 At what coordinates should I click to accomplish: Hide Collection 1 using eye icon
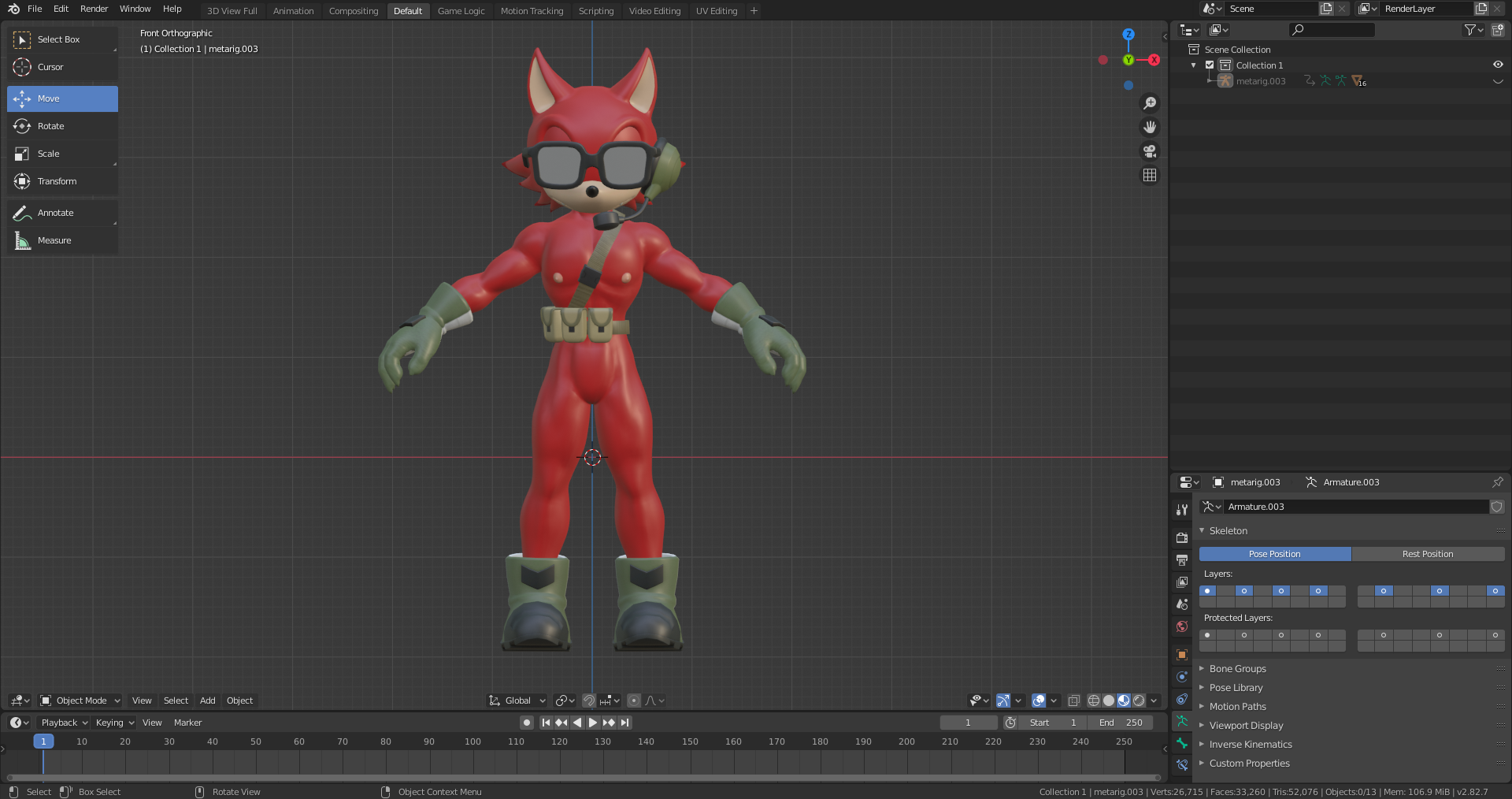pyautogui.click(x=1497, y=65)
